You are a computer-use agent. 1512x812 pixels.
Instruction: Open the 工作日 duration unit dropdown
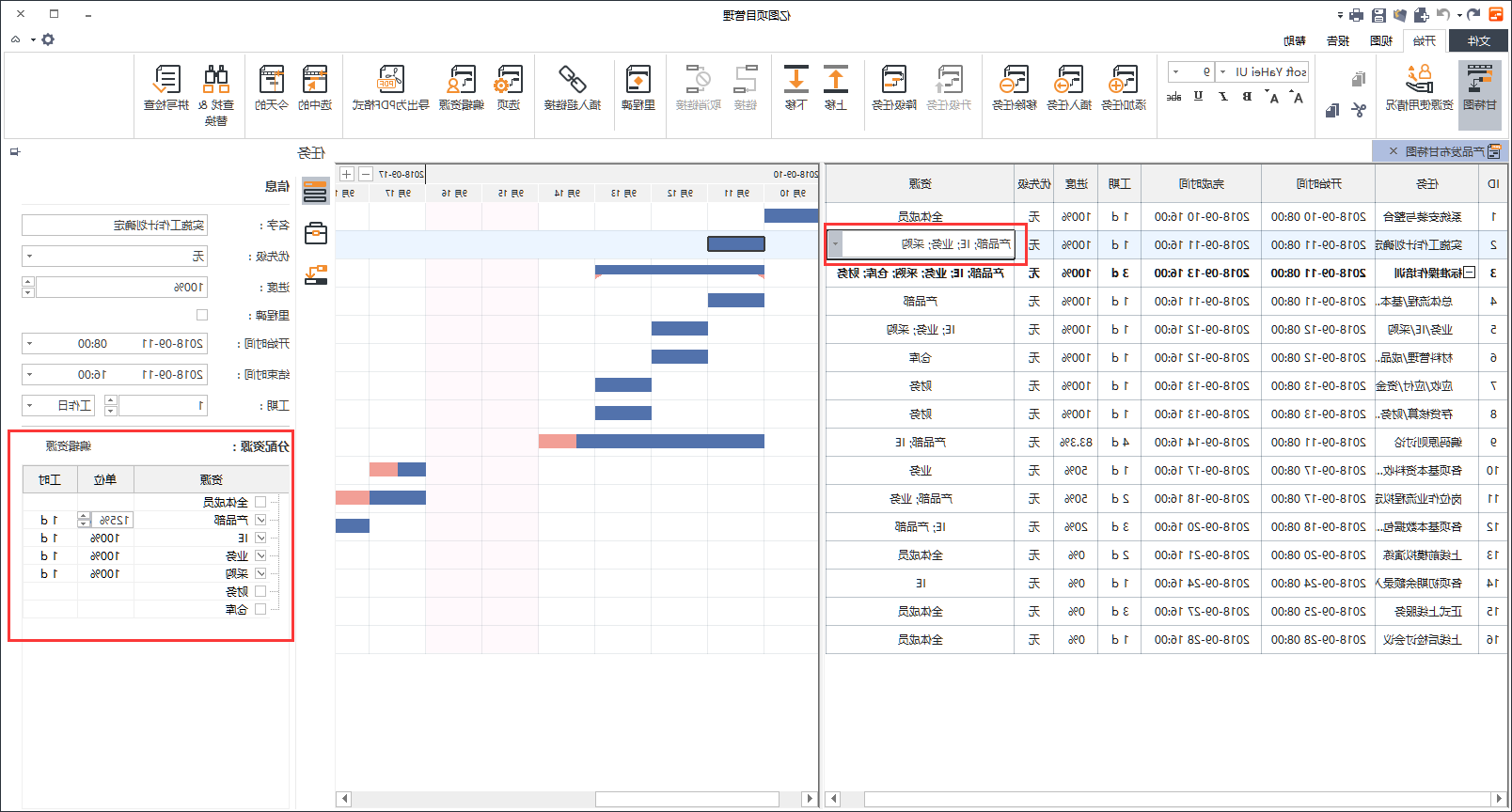click(x=30, y=405)
